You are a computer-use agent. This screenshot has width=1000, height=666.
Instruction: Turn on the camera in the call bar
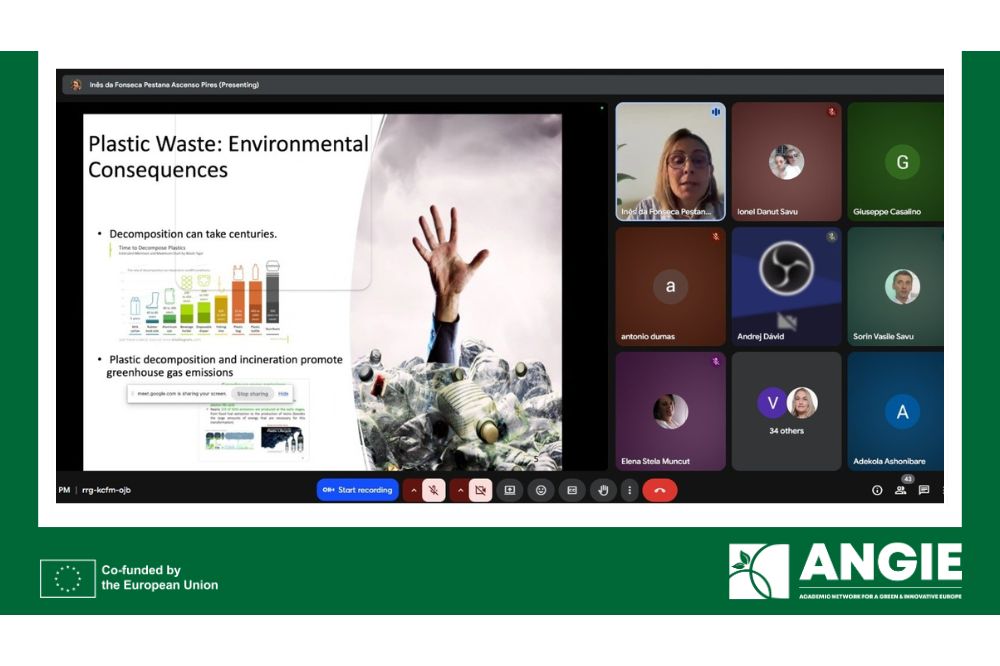[x=481, y=490]
